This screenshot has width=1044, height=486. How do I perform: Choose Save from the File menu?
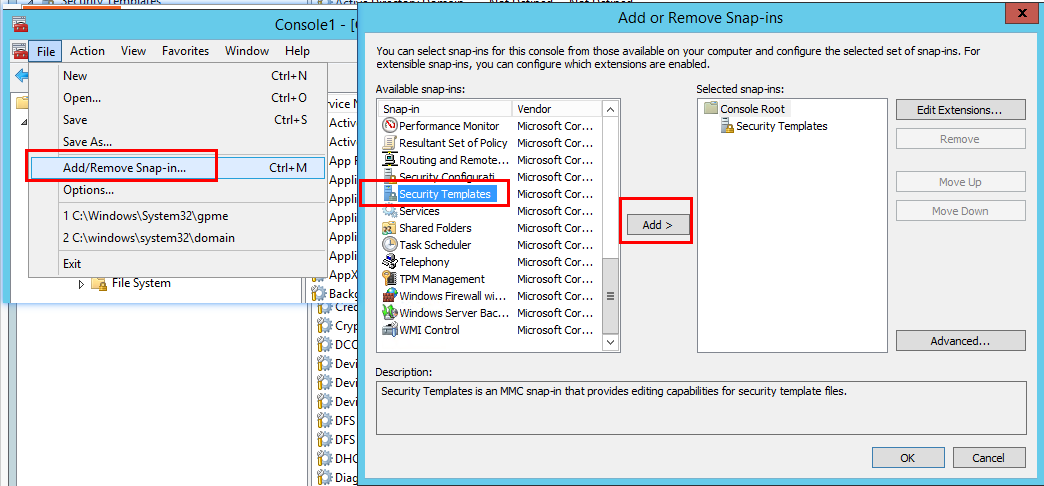click(x=177, y=120)
